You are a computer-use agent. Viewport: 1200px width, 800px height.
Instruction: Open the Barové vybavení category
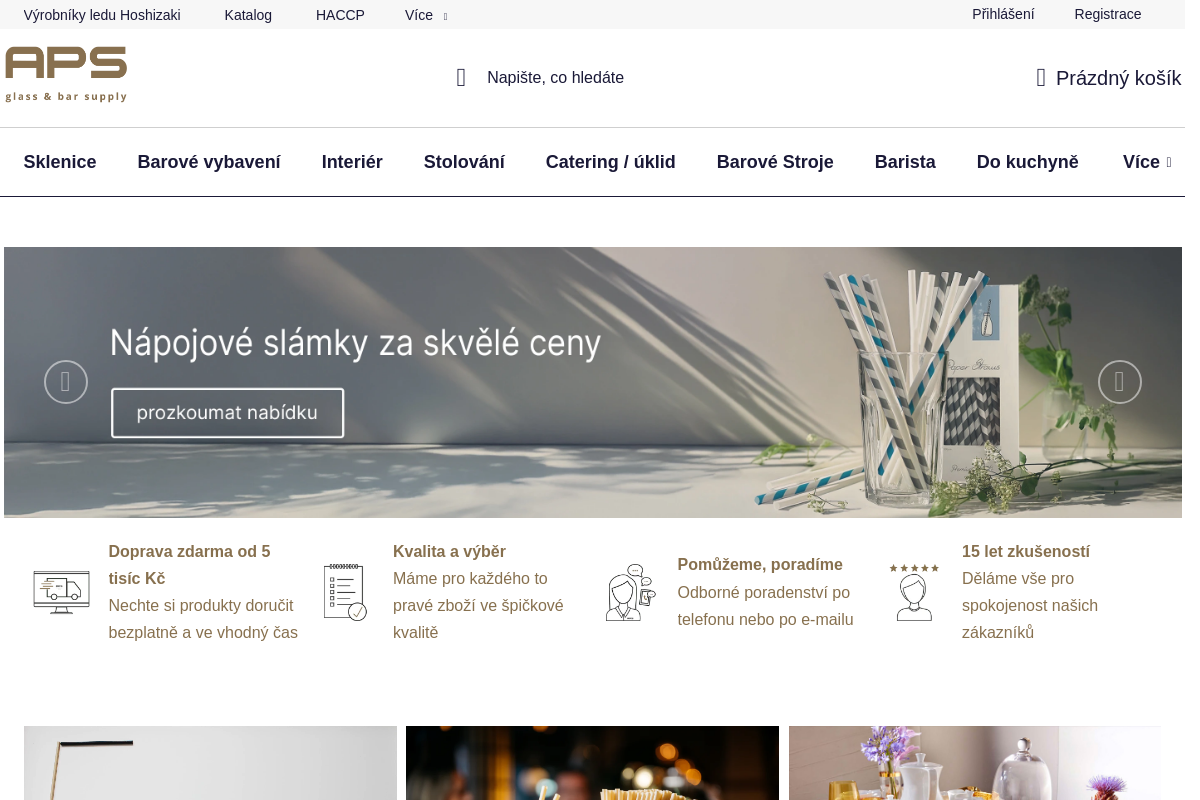209,162
